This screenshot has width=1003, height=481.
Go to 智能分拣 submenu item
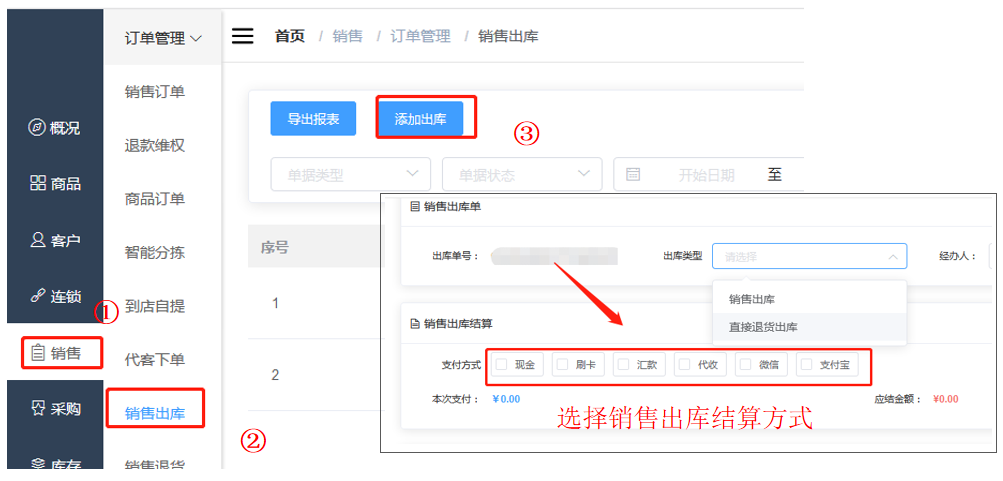pos(155,252)
